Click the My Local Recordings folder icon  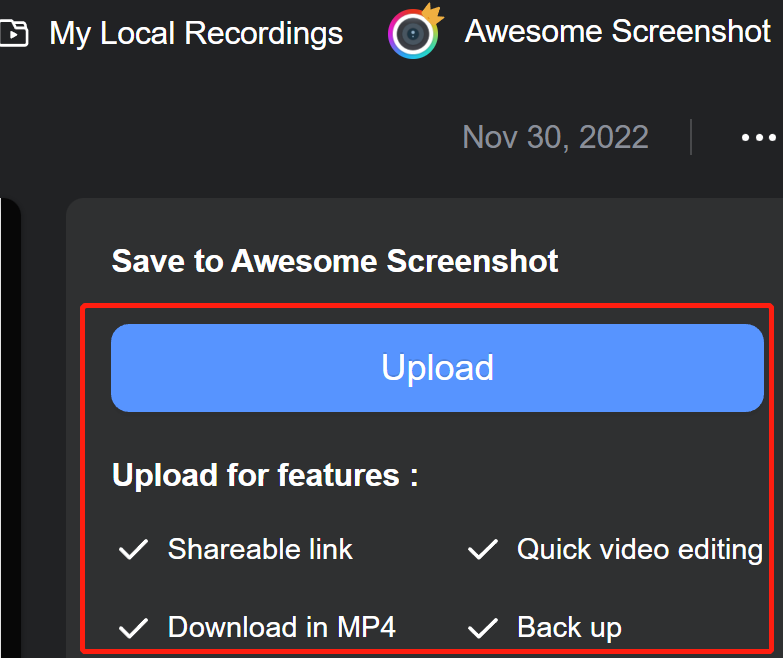[14, 33]
